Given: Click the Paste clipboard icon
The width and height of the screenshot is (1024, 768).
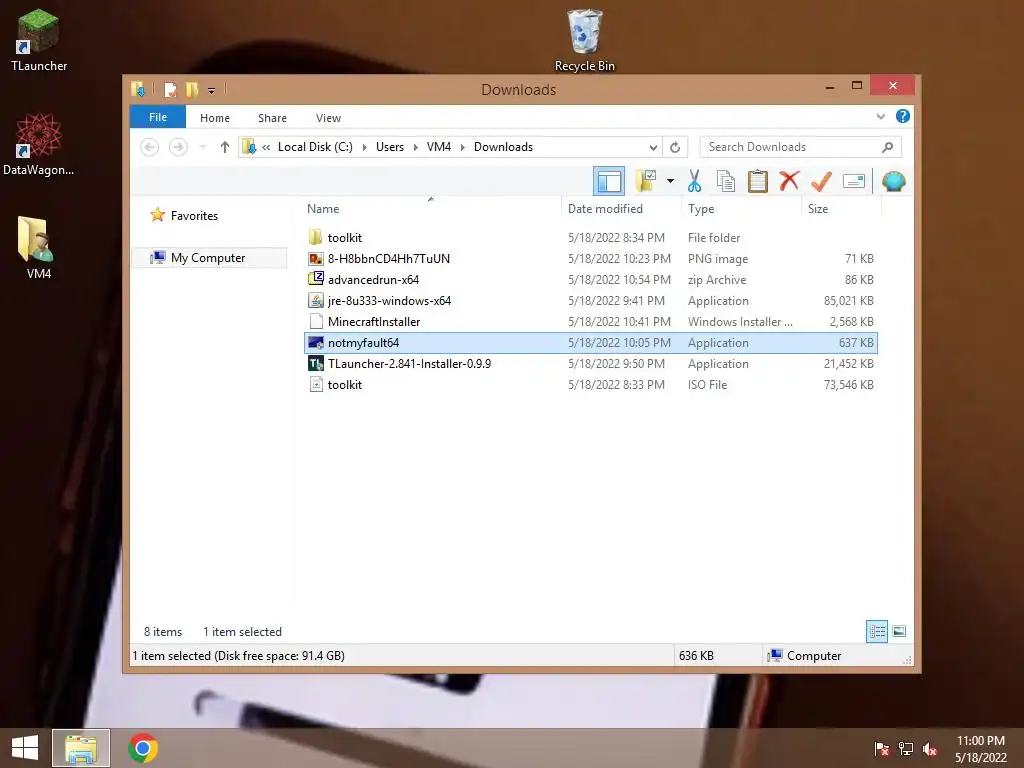Looking at the screenshot, I should pyautogui.click(x=758, y=181).
